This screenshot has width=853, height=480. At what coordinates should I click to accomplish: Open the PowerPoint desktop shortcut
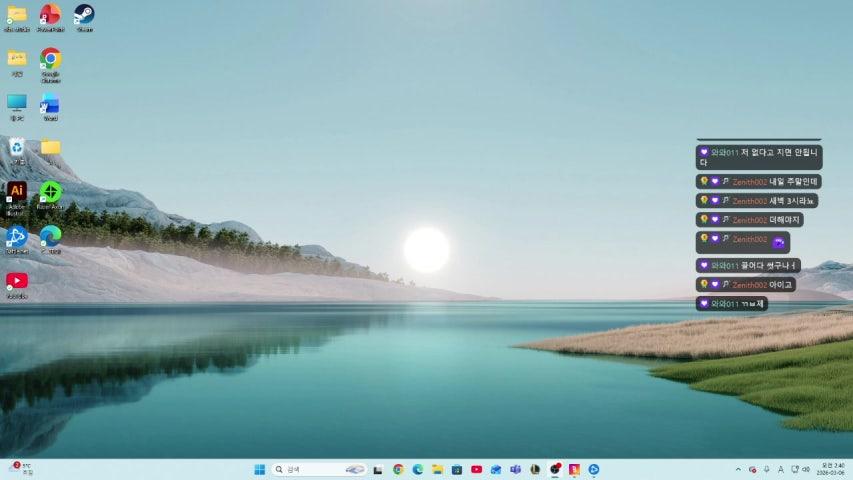coord(50,14)
